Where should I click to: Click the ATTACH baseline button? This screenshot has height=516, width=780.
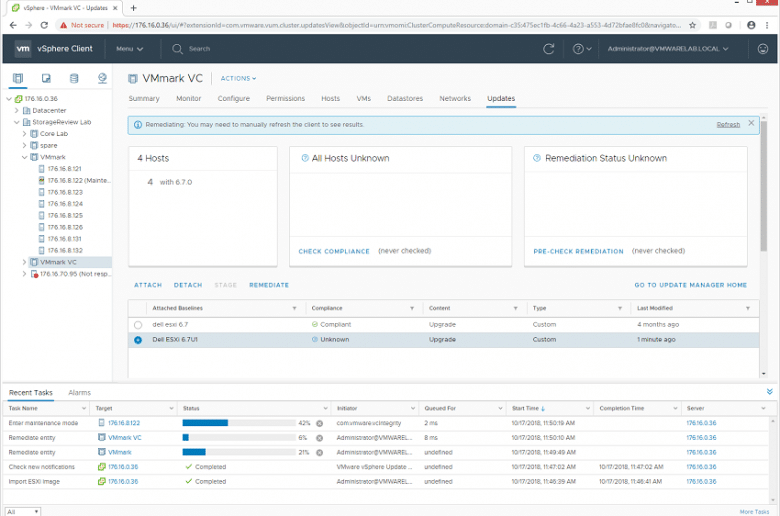point(148,285)
